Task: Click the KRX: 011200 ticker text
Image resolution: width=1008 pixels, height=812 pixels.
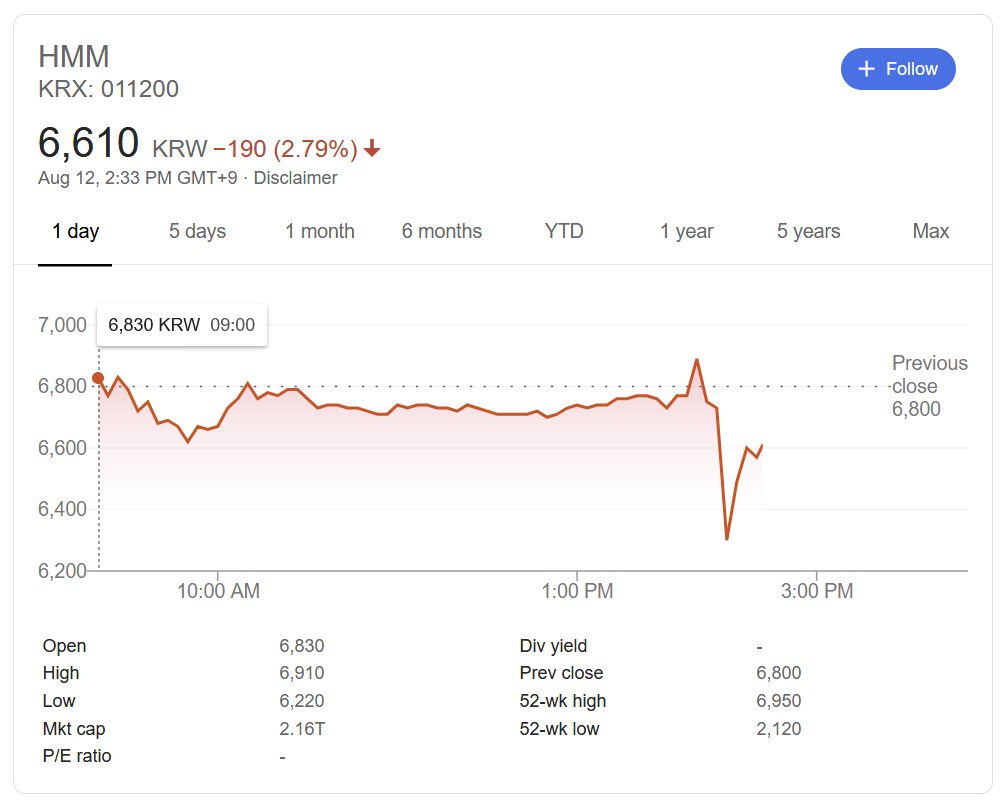Action: click(x=108, y=89)
